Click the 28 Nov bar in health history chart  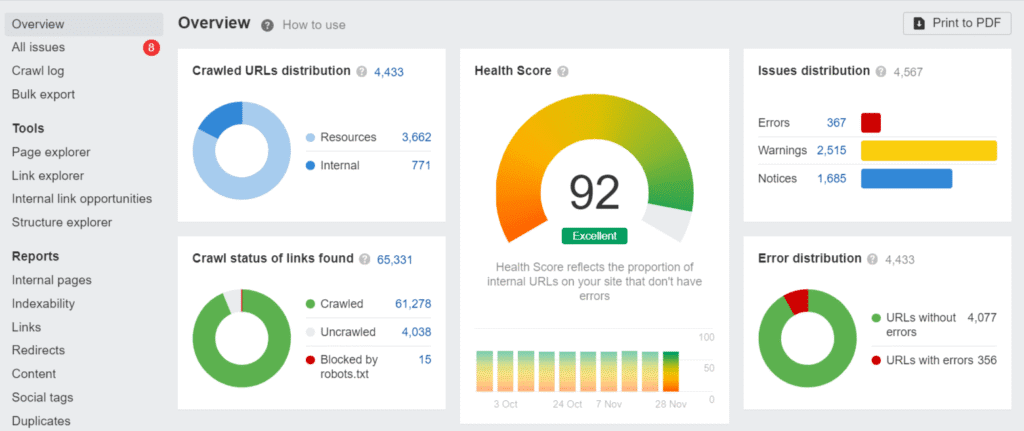click(670, 371)
